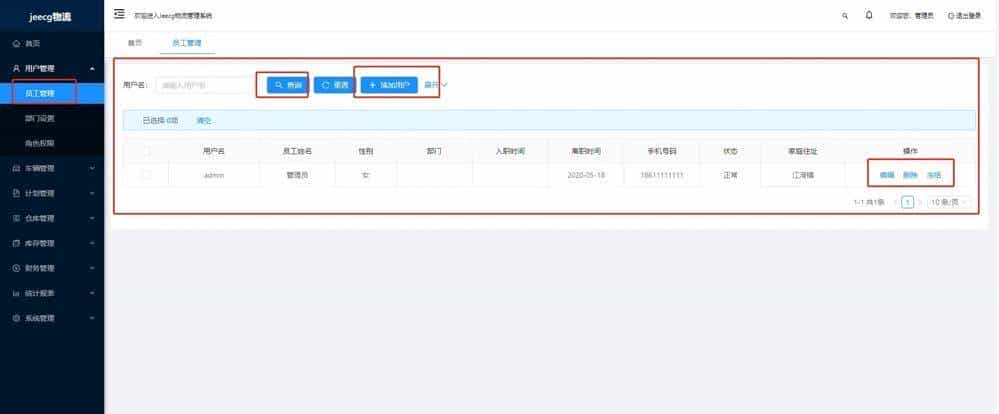
Task: Select 员工管理 in the sidebar
Action: tap(52, 93)
